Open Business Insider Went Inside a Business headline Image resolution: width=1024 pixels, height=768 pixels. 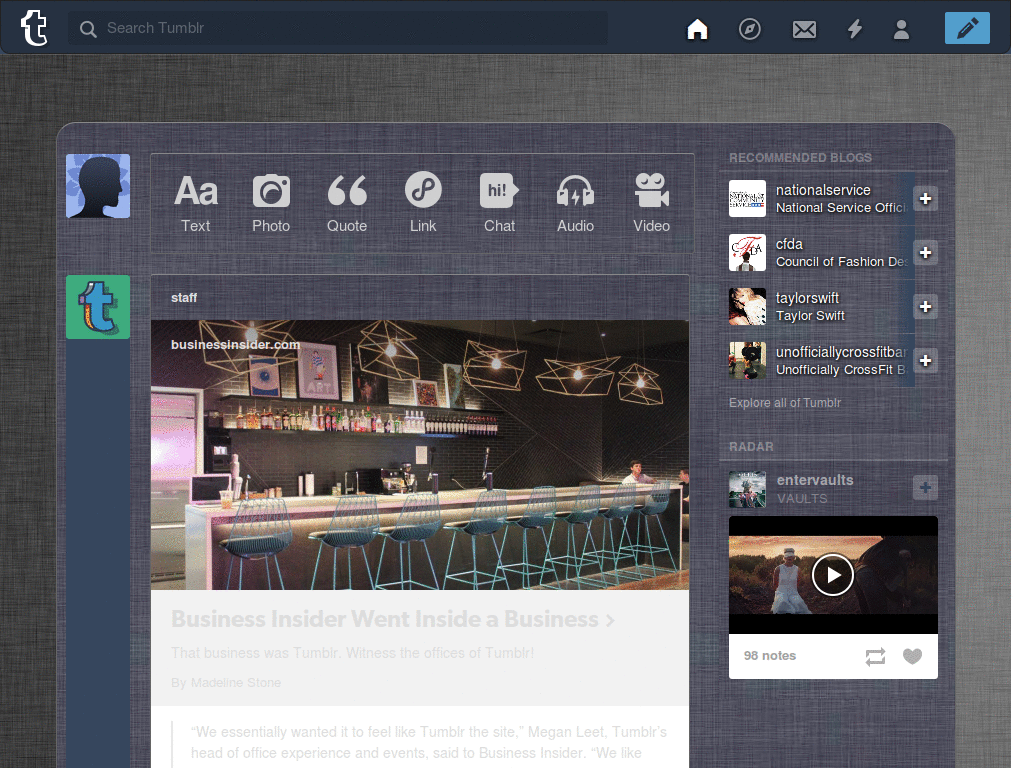pos(392,619)
